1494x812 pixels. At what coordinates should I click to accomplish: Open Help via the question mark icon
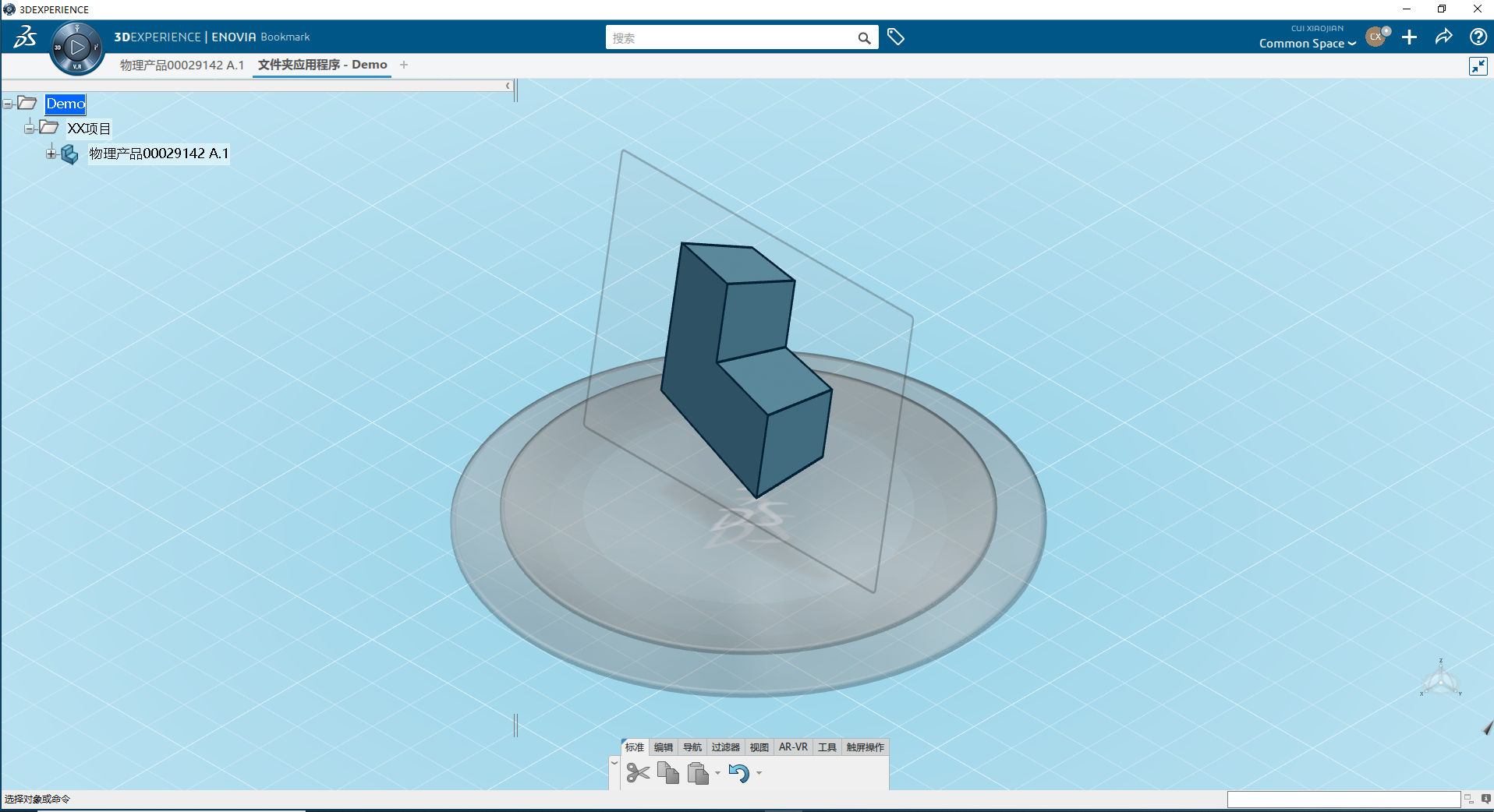pyautogui.click(x=1478, y=37)
